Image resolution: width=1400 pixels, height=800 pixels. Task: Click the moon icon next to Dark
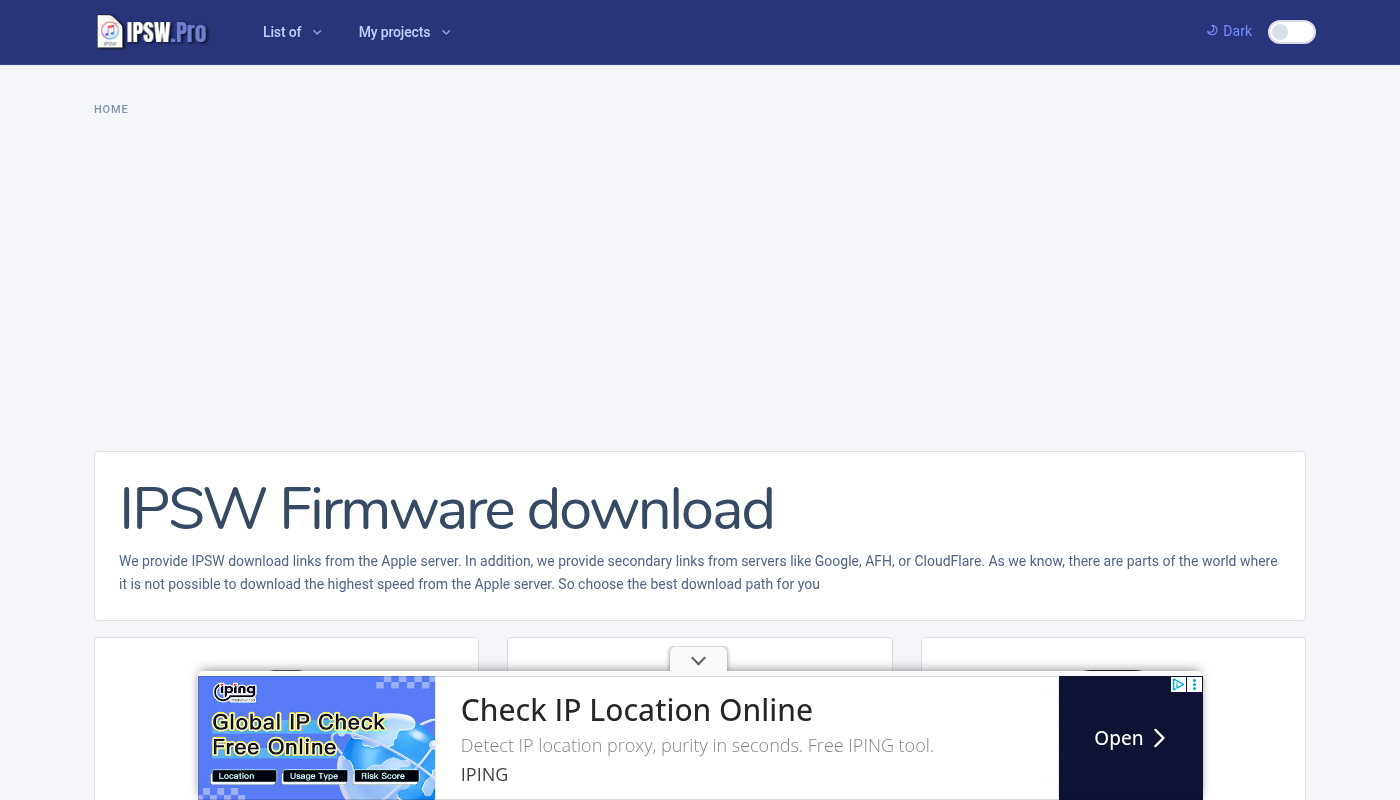tap(1211, 31)
